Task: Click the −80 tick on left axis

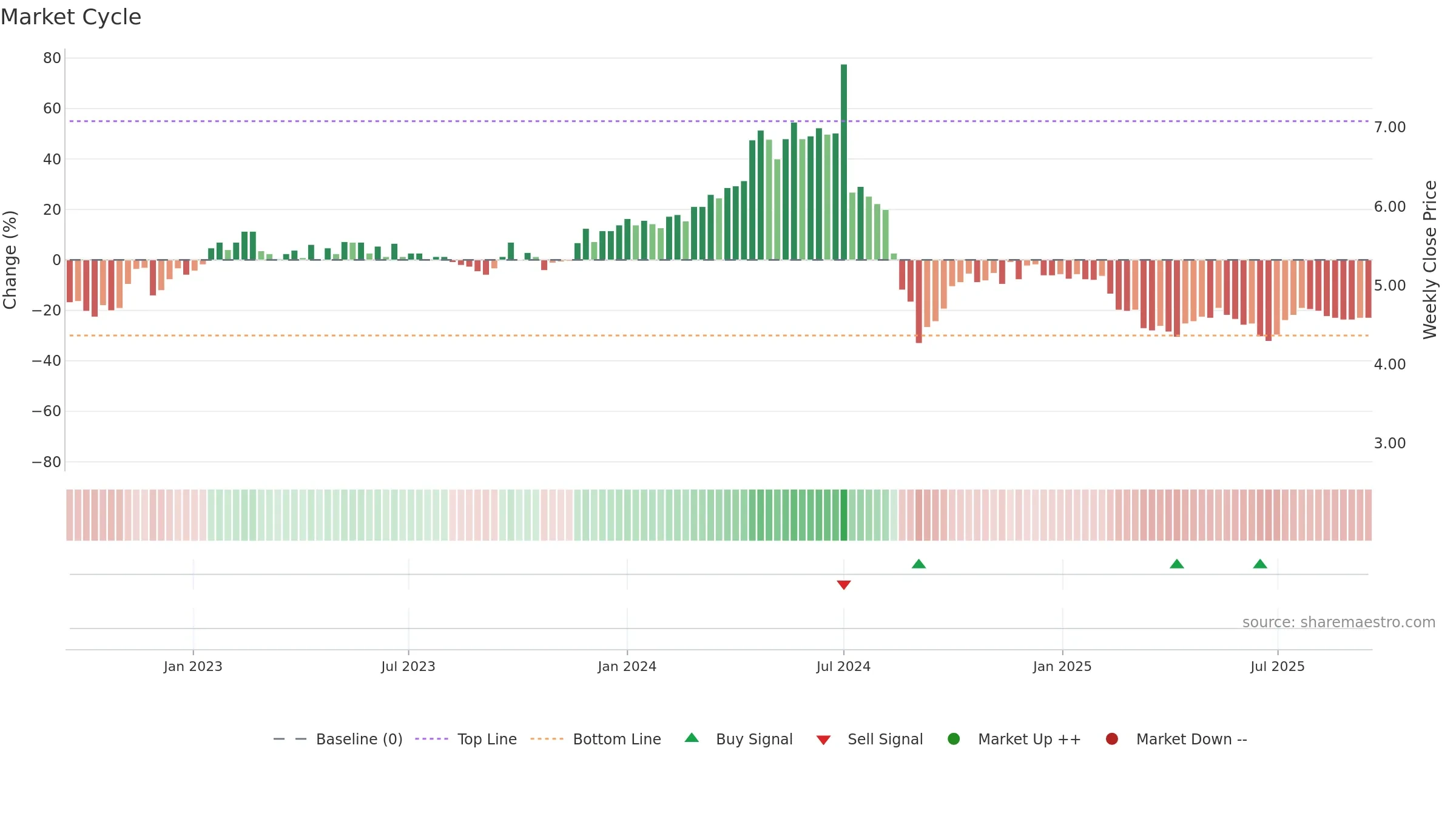Action: click(x=47, y=462)
